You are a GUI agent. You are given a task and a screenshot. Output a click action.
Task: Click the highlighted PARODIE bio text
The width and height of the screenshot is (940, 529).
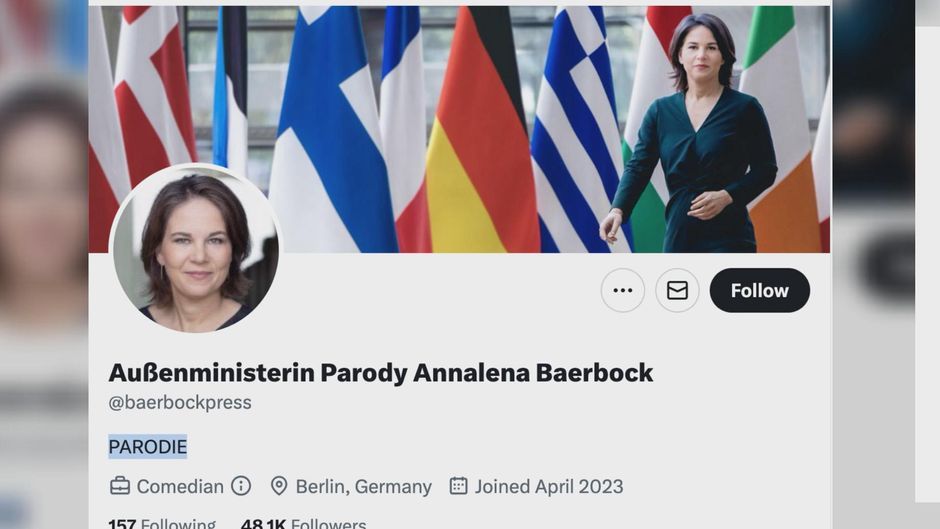(147, 447)
